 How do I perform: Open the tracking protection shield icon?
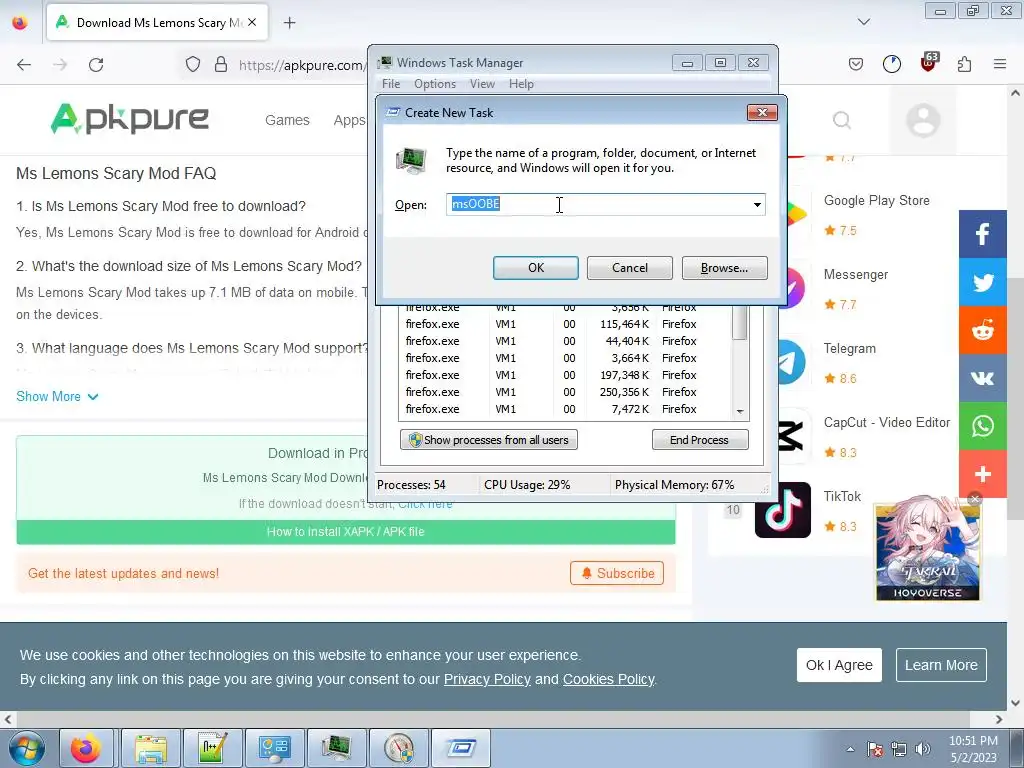pyautogui.click(x=193, y=65)
